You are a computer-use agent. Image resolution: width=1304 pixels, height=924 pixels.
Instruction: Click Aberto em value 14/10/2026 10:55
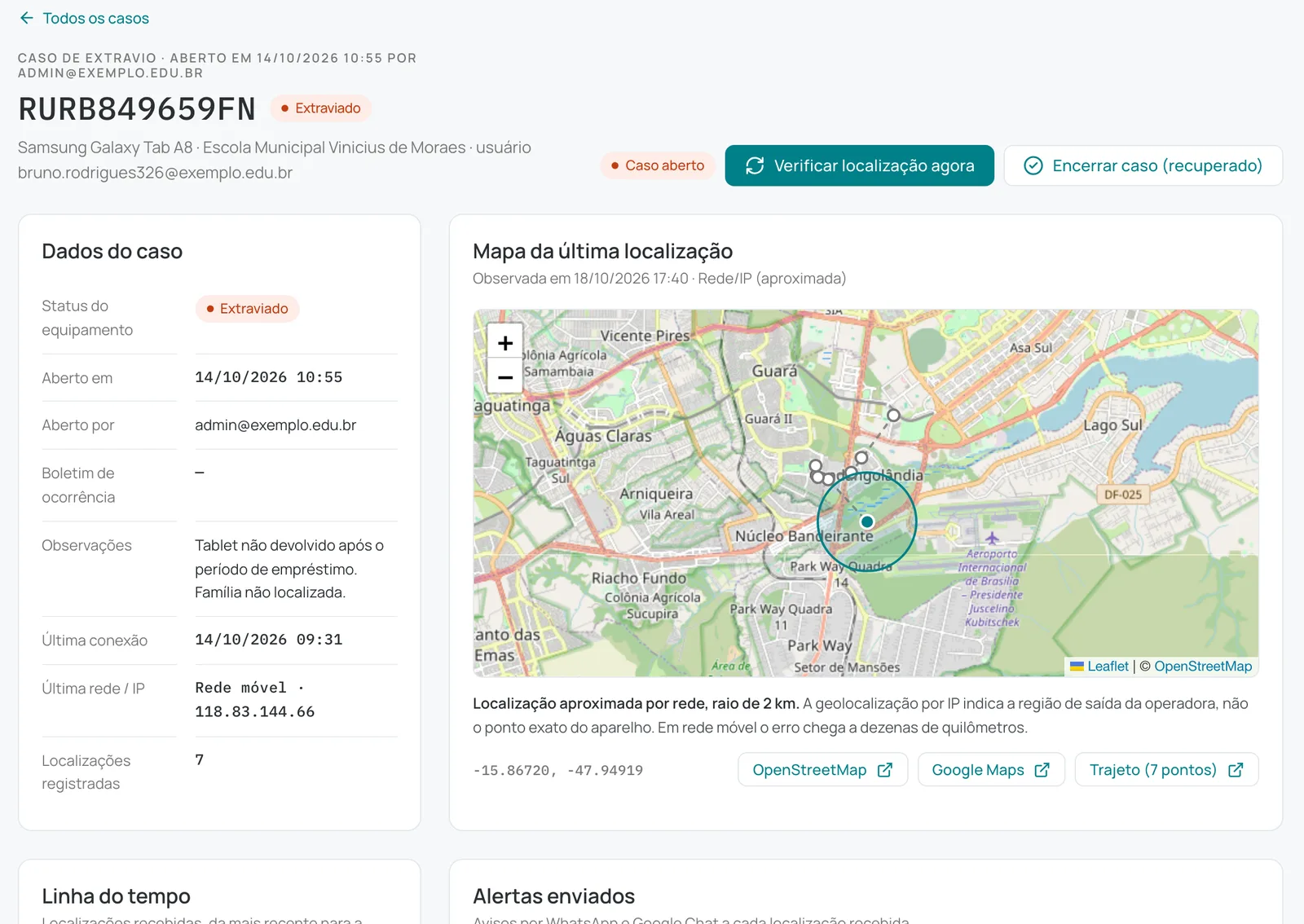coord(268,377)
